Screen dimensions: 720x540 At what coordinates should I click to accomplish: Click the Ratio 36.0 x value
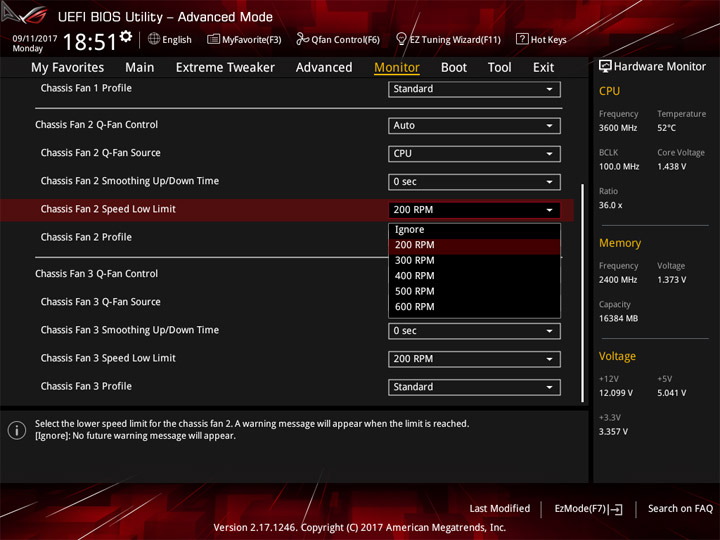pyautogui.click(x=610, y=205)
